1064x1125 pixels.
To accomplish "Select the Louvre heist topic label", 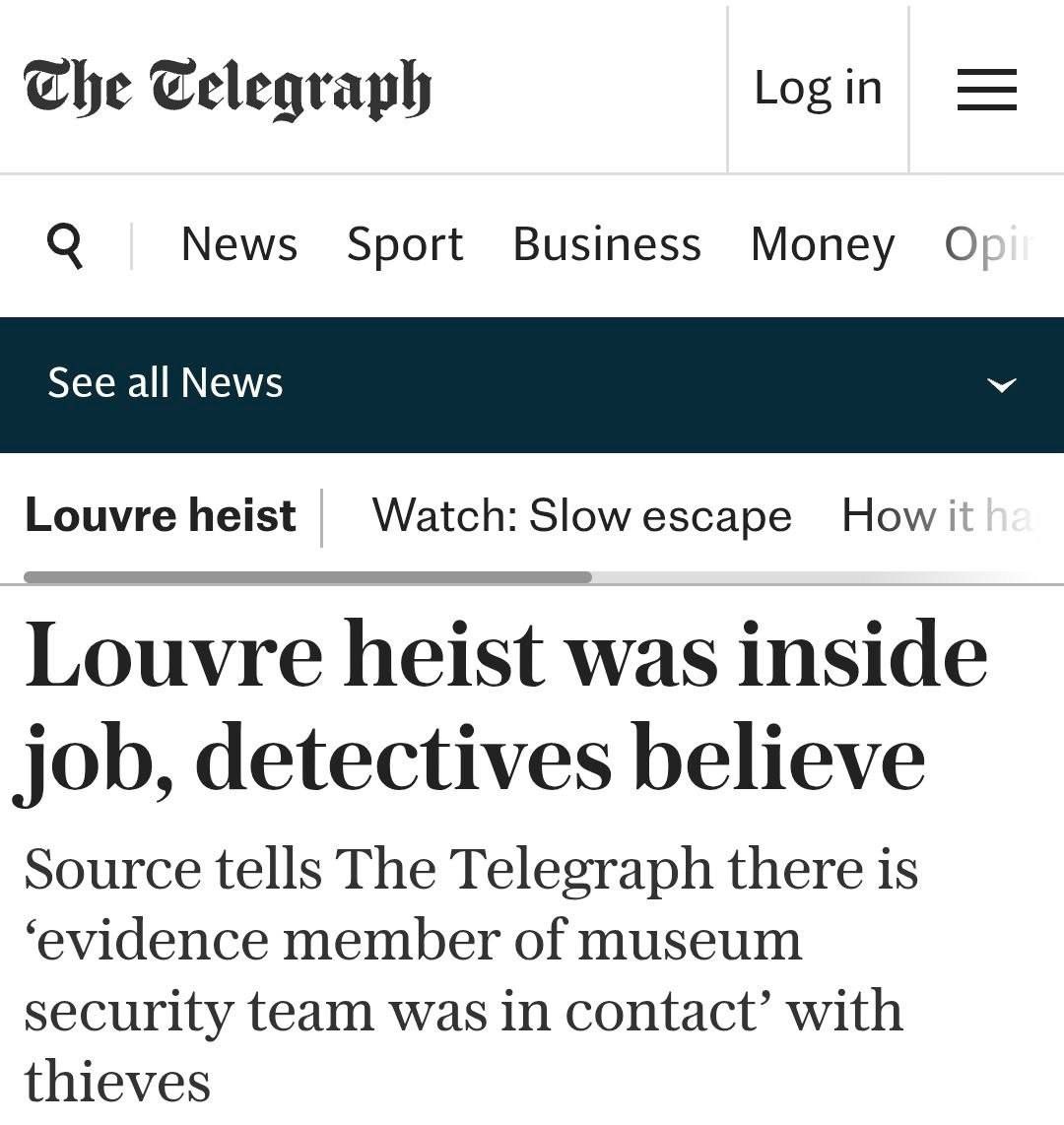I will coord(161,515).
